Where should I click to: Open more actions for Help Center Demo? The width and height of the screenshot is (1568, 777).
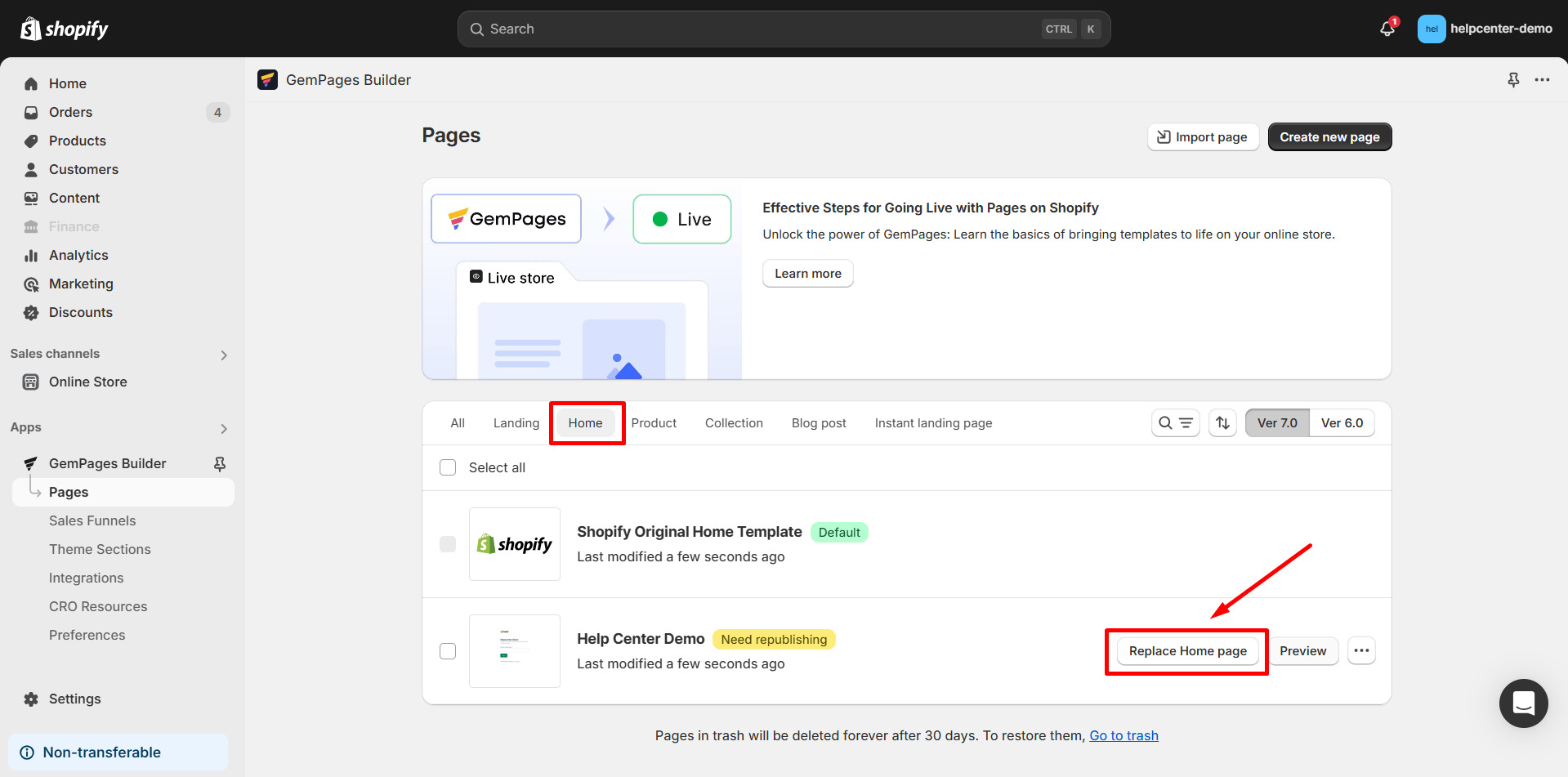(1361, 651)
